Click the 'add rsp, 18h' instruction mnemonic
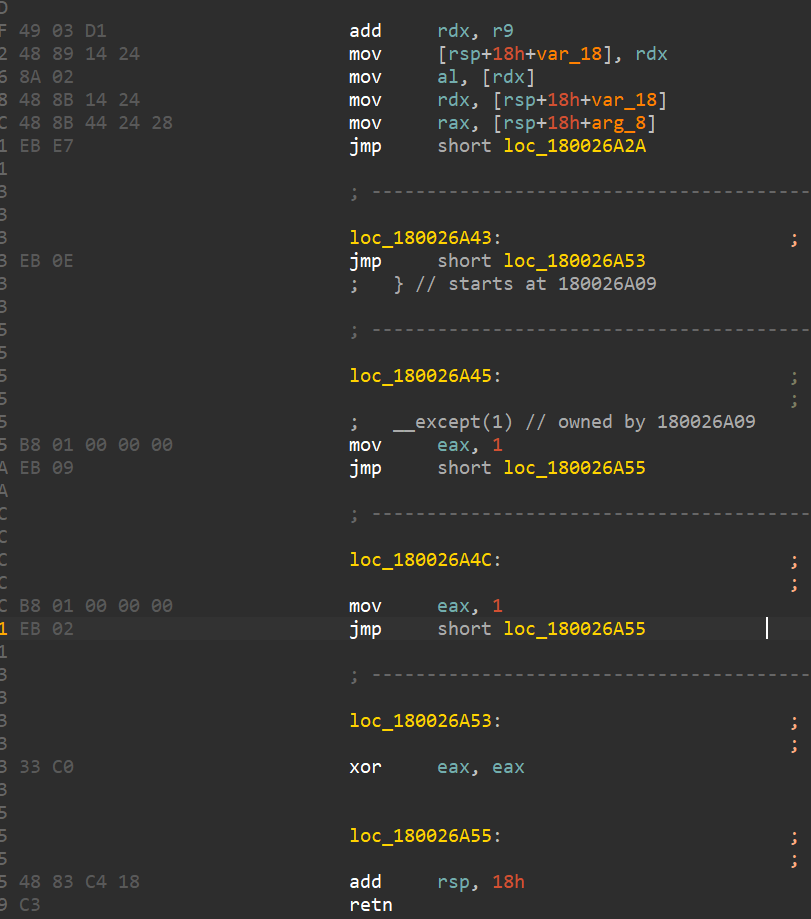 pyautogui.click(x=366, y=881)
